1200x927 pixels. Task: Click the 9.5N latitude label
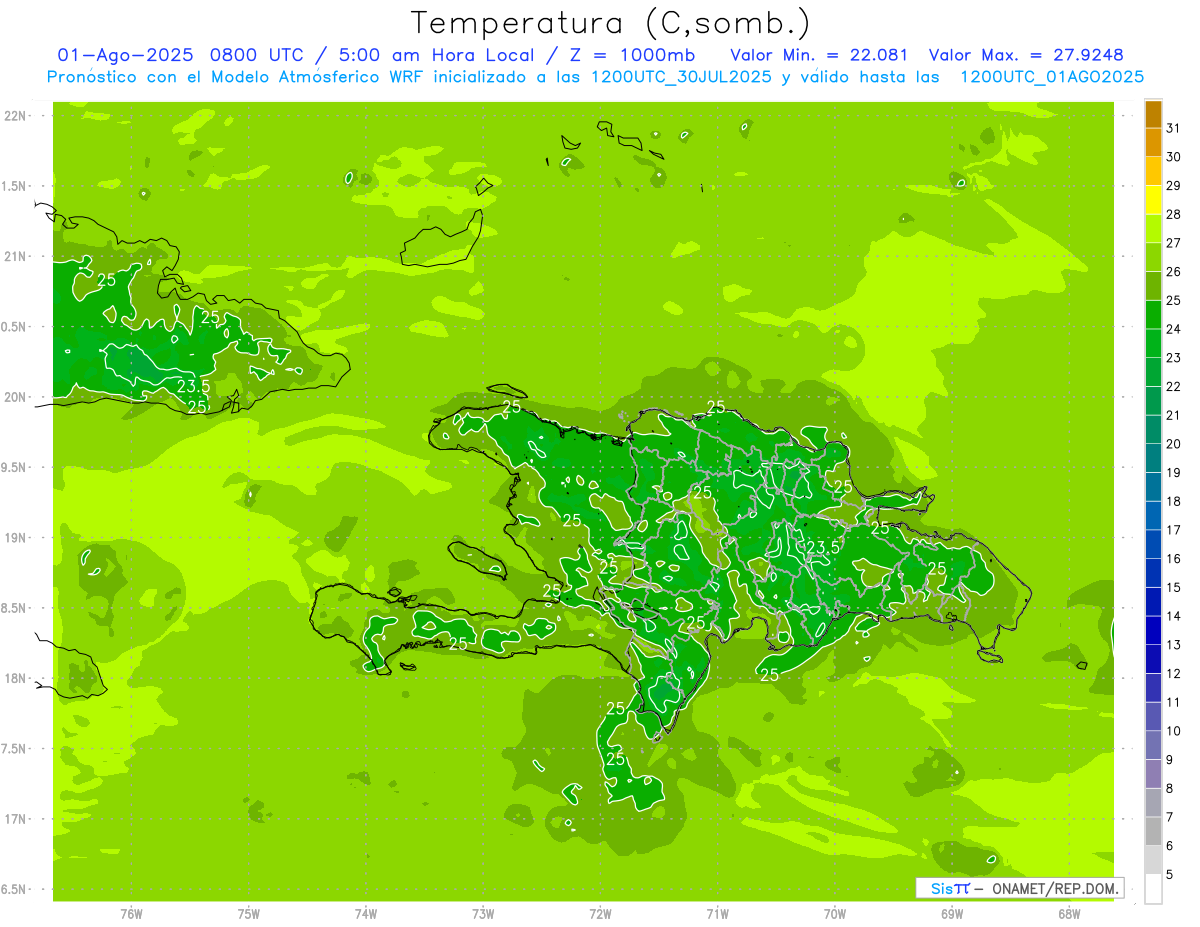15,467
